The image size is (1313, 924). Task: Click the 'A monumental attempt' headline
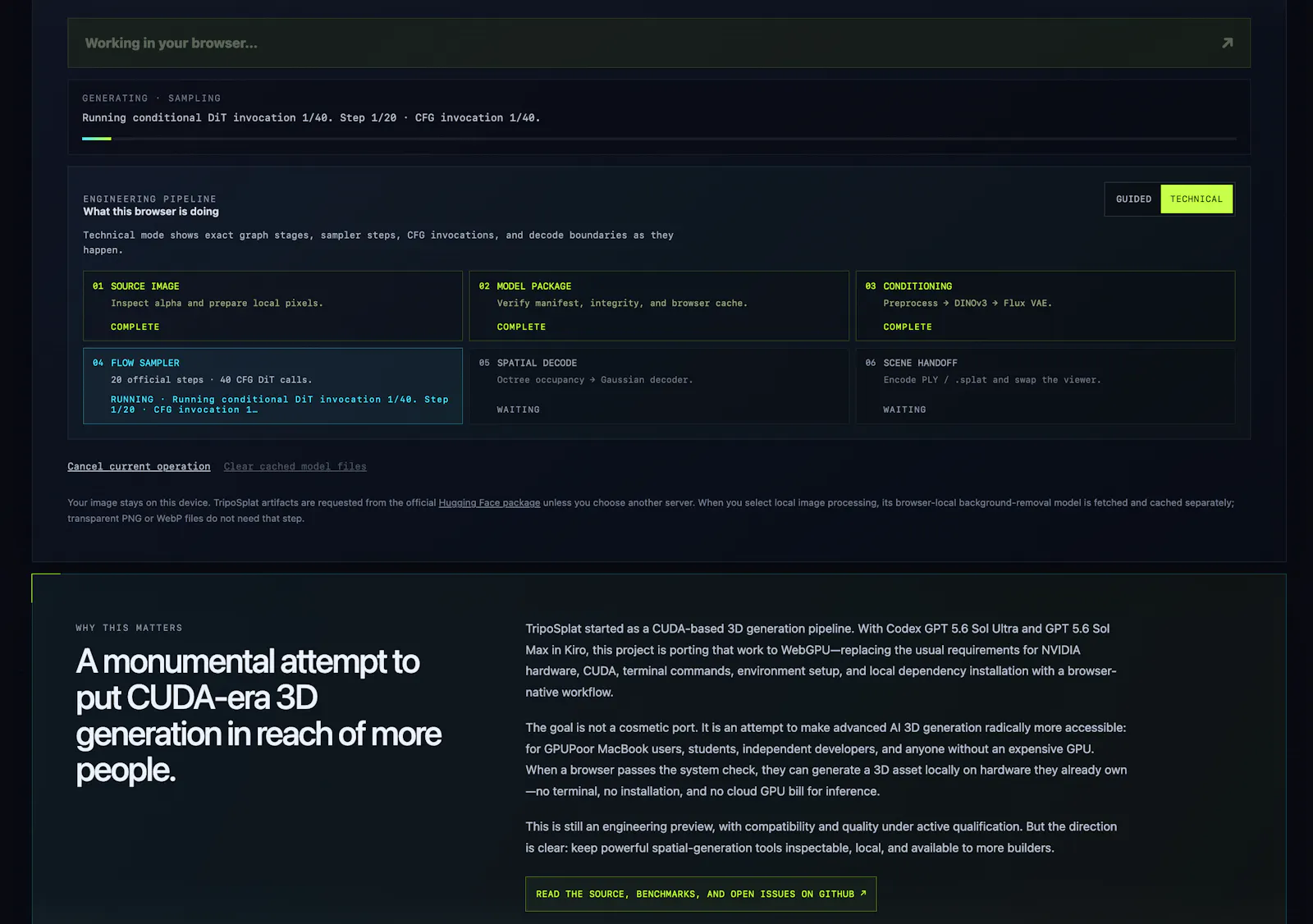click(258, 716)
